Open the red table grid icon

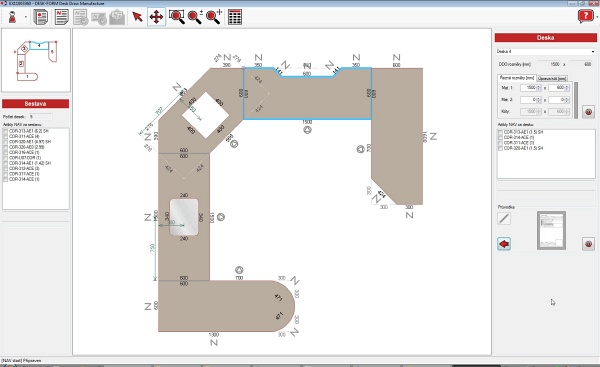tap(235, 17)
